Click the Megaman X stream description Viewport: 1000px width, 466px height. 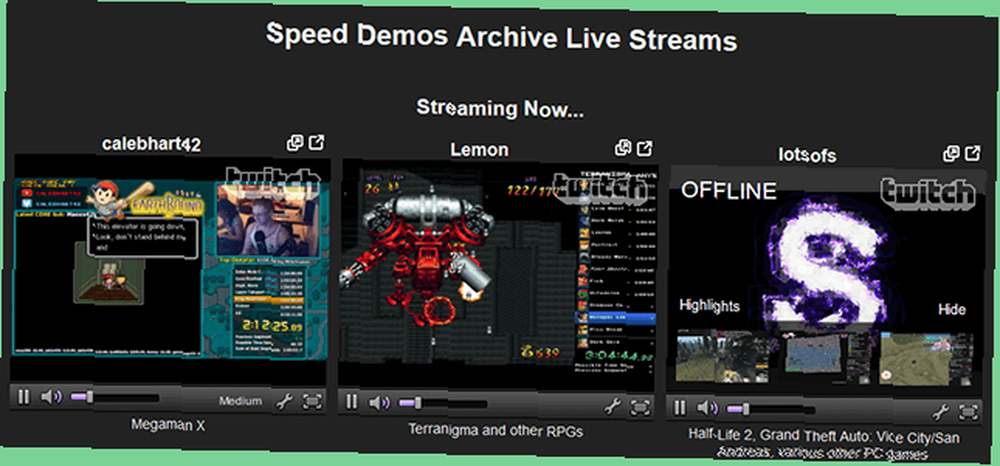[x=168, y=425]
